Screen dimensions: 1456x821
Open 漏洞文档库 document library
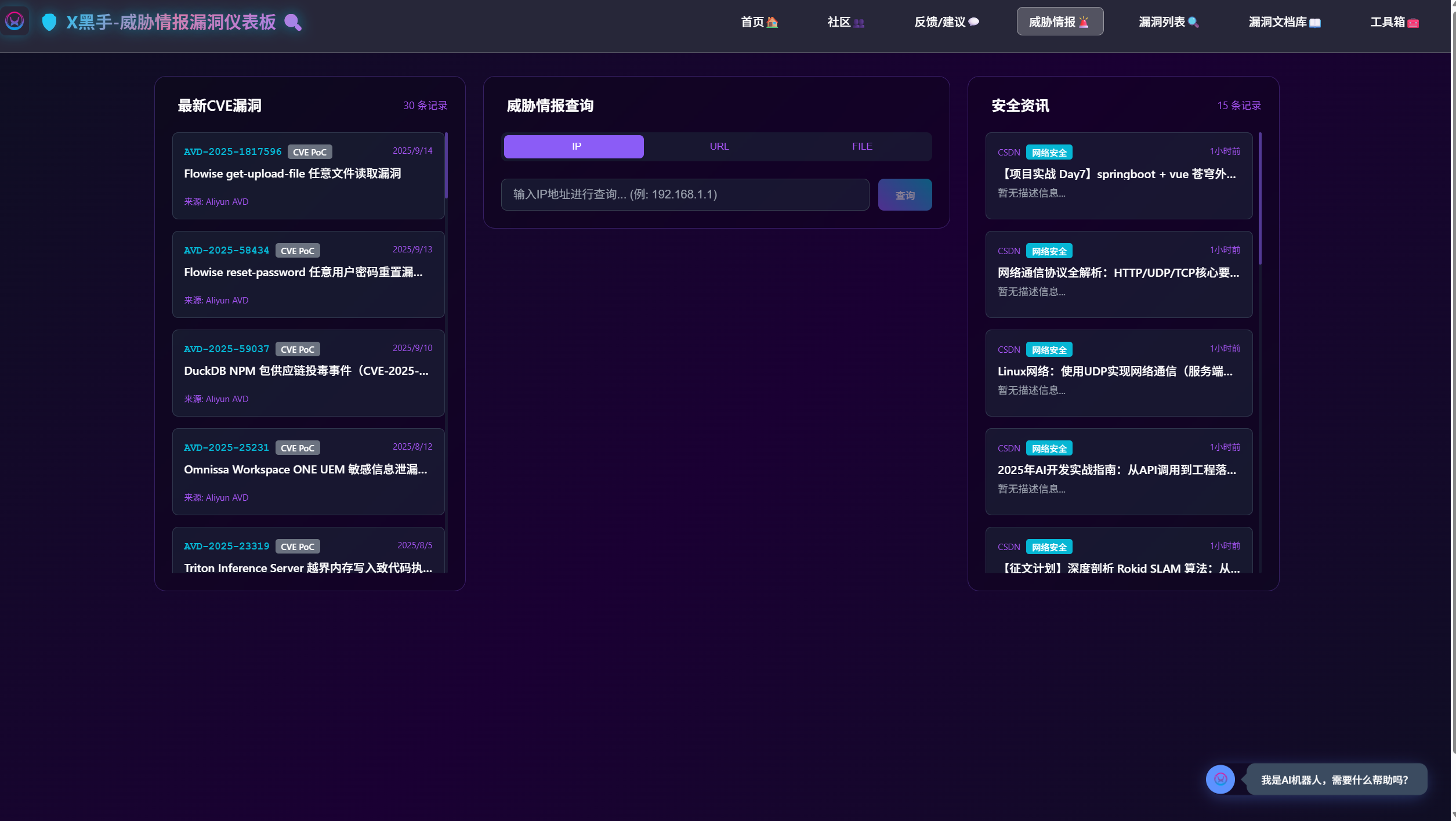click(1284, 22)
